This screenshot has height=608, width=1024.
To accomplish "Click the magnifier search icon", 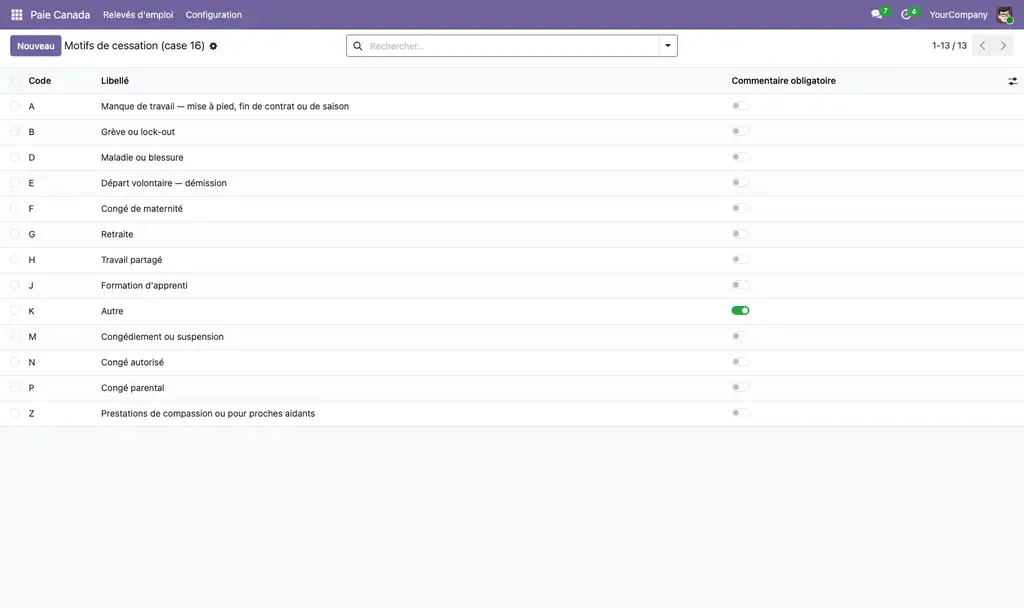I will pos(358,46).
